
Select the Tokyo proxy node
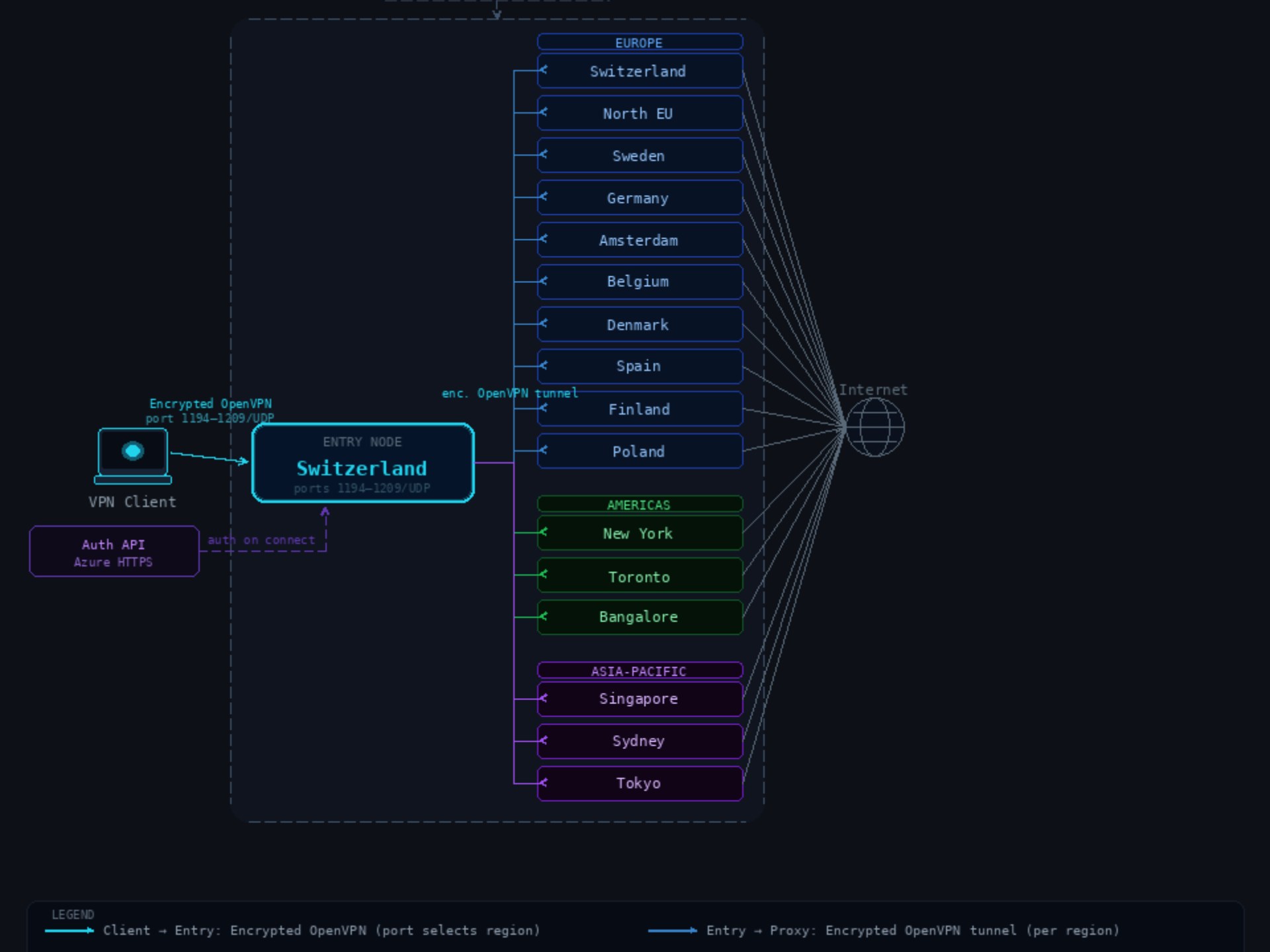click(638, 783)
